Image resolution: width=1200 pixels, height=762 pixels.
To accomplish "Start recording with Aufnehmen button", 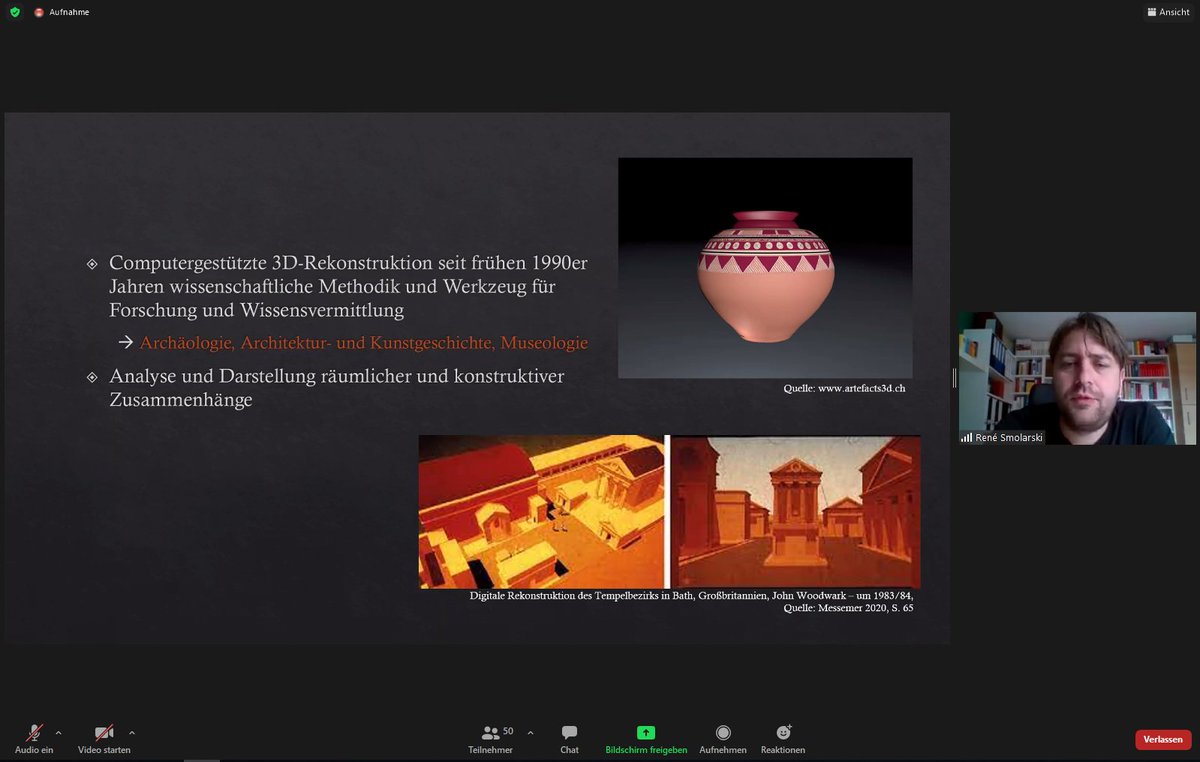I will (723, 739).
